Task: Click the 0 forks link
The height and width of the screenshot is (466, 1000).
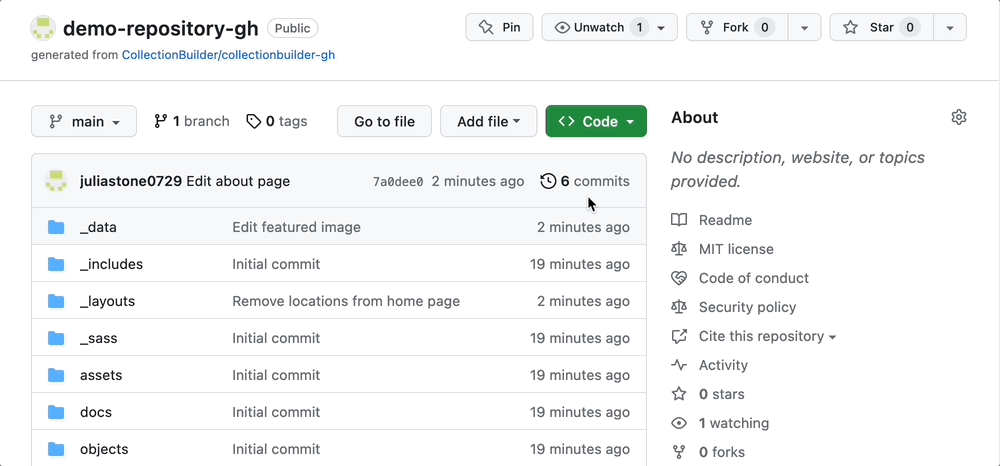Action: [x=722, y=452]
